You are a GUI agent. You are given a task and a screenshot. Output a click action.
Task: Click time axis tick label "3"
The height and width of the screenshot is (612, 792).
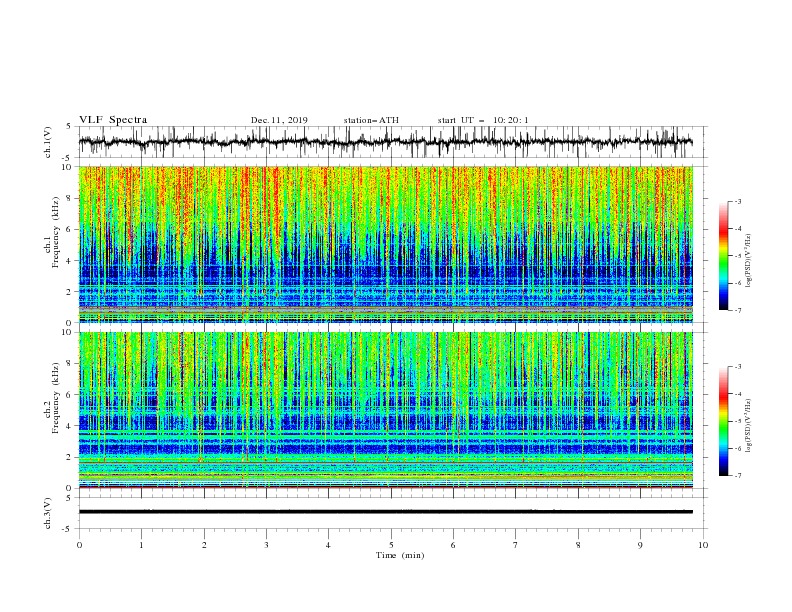tap(266, 545)
